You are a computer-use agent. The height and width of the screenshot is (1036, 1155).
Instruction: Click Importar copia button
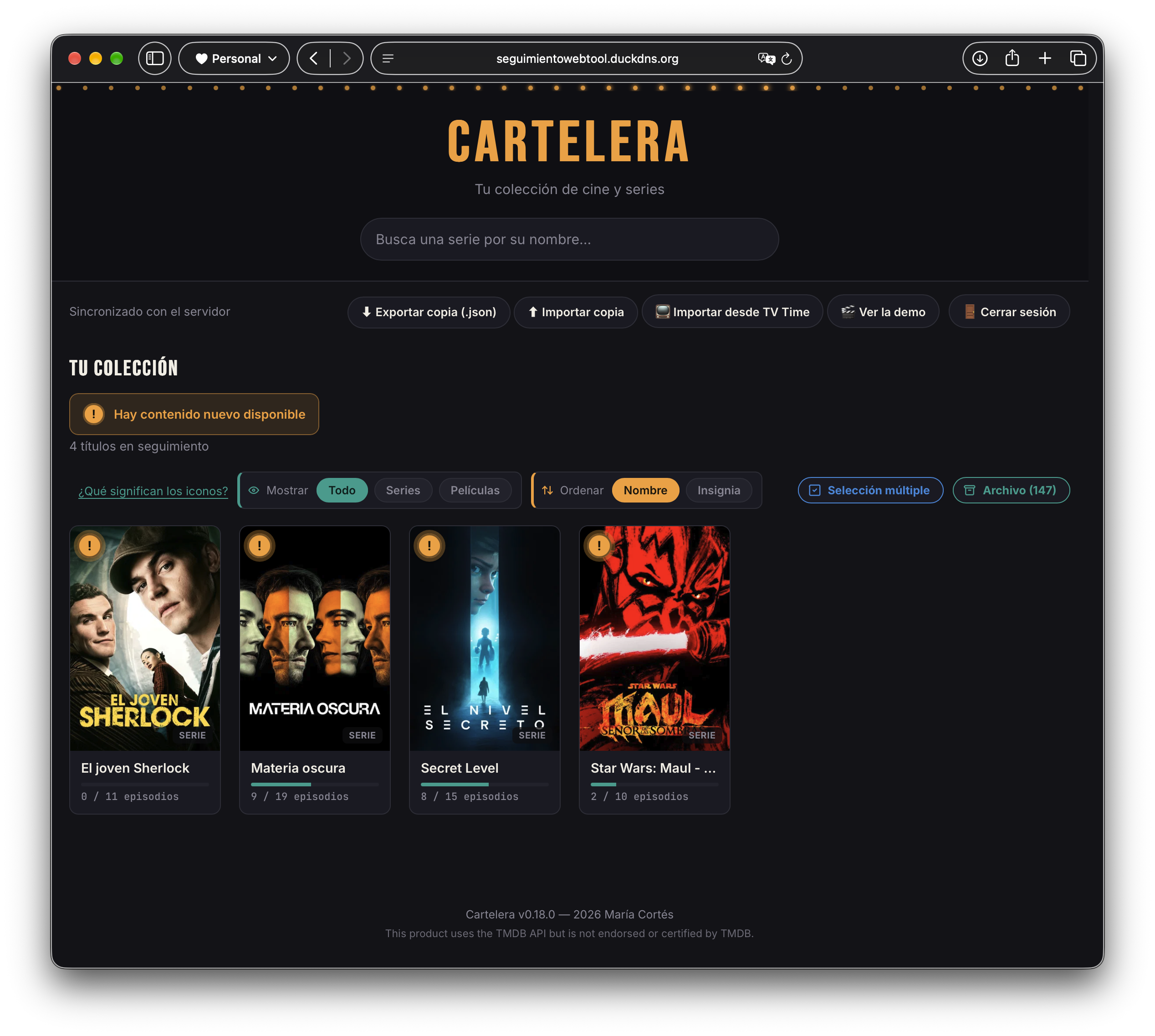[576, 313]
